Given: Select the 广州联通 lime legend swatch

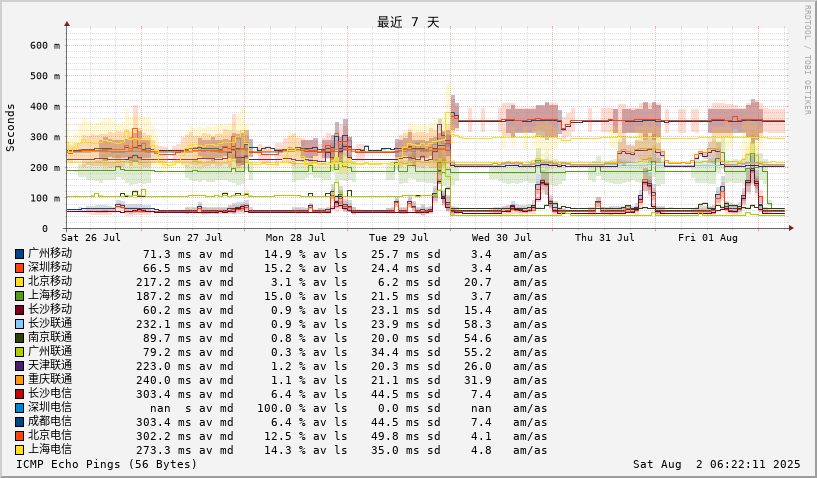Looking at the screenshot, I should coord(19,352).
